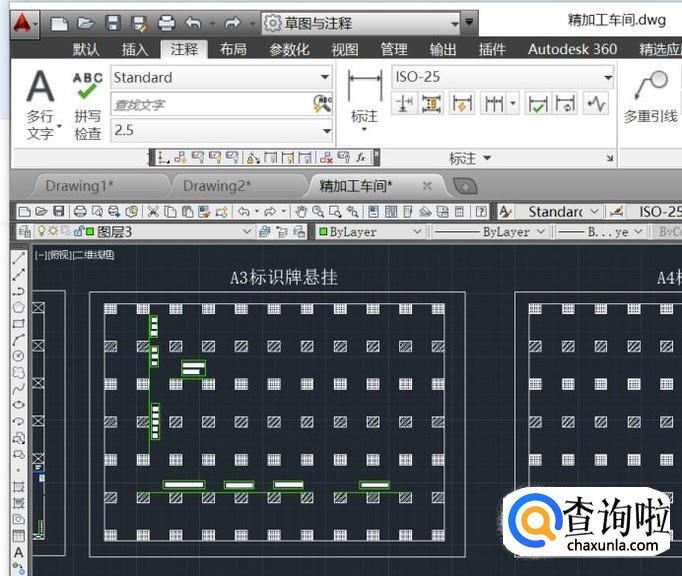Click the new drawing tab plus button
682x576 pixels.
(465, 187)
